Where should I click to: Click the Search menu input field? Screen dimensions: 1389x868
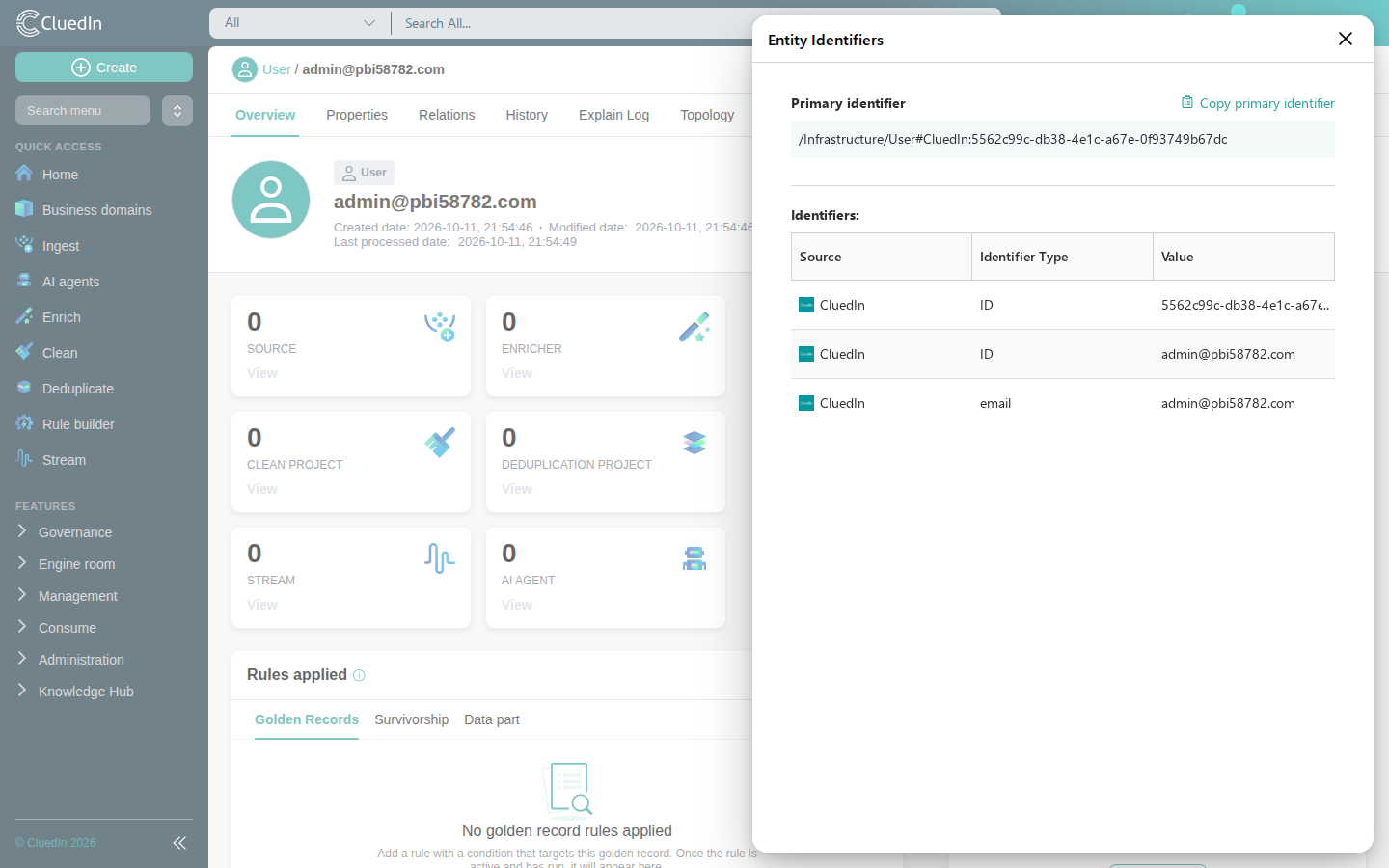[83, 111]
